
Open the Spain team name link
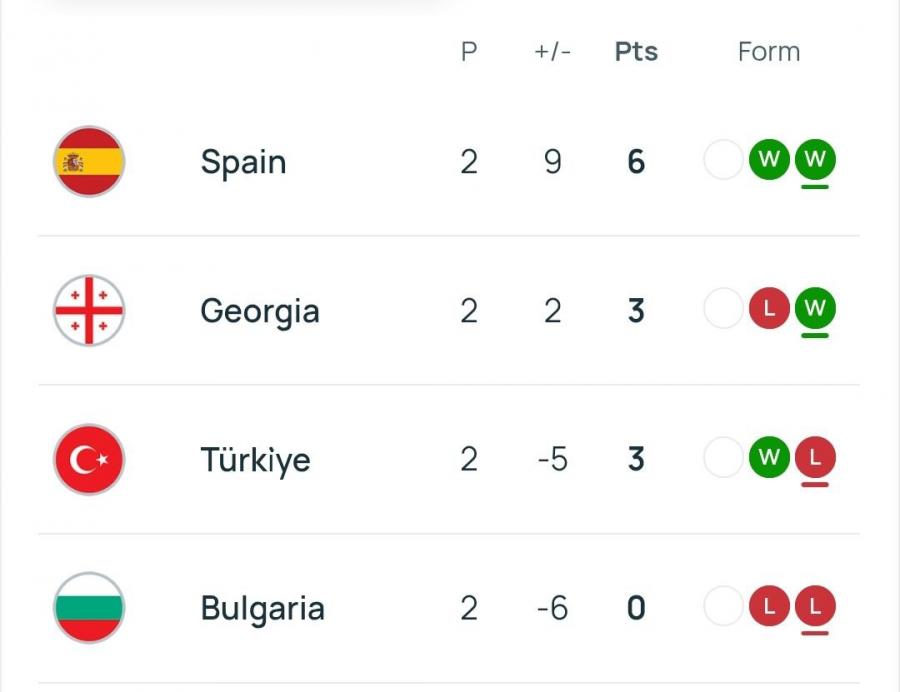(x=243, y=162)
